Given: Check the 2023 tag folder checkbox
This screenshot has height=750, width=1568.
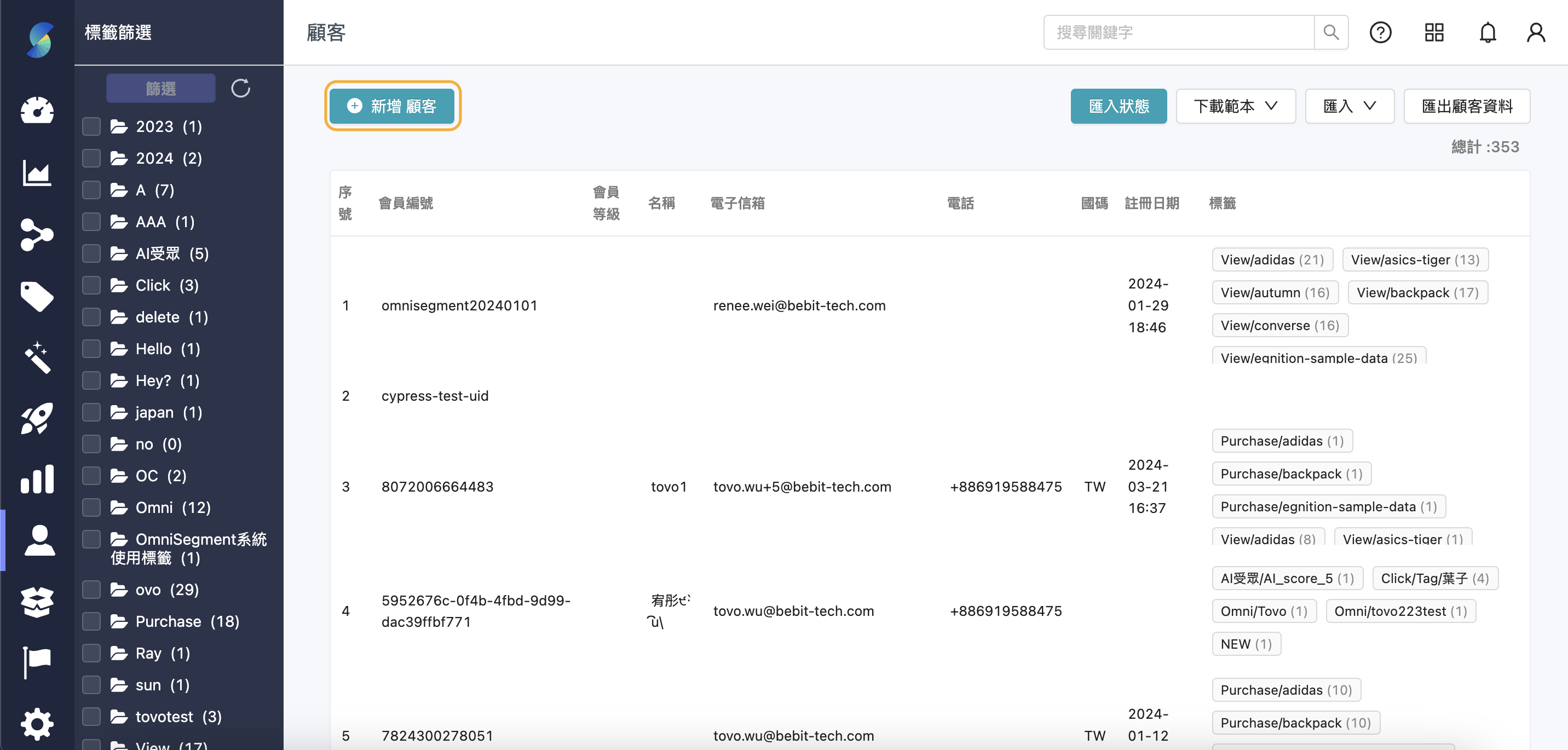Looking at the screenshot, I should pyautogui.click(x=91, y=126).
